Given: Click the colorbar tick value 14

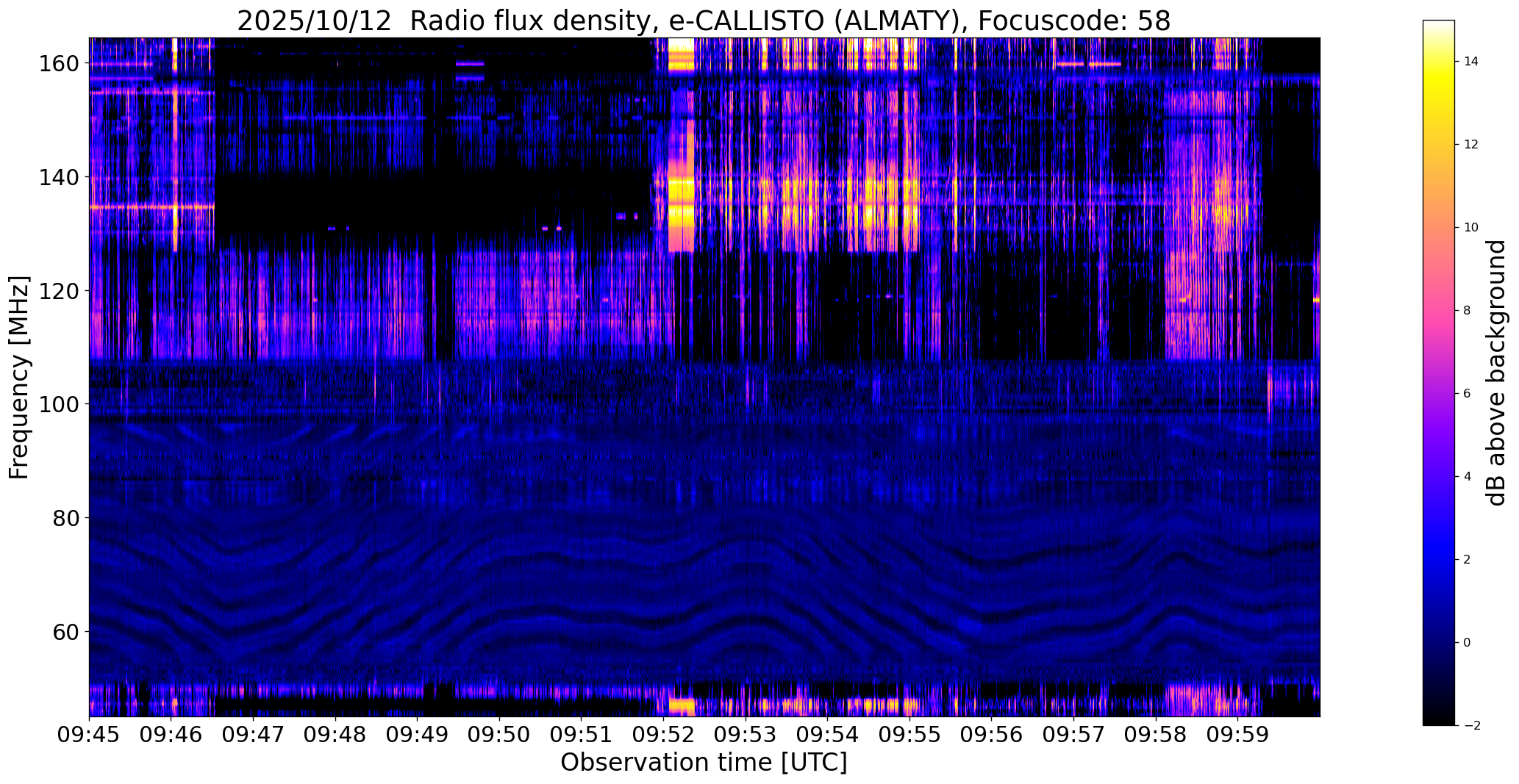Looking at the screenshot, I should tap(1471, 62).
